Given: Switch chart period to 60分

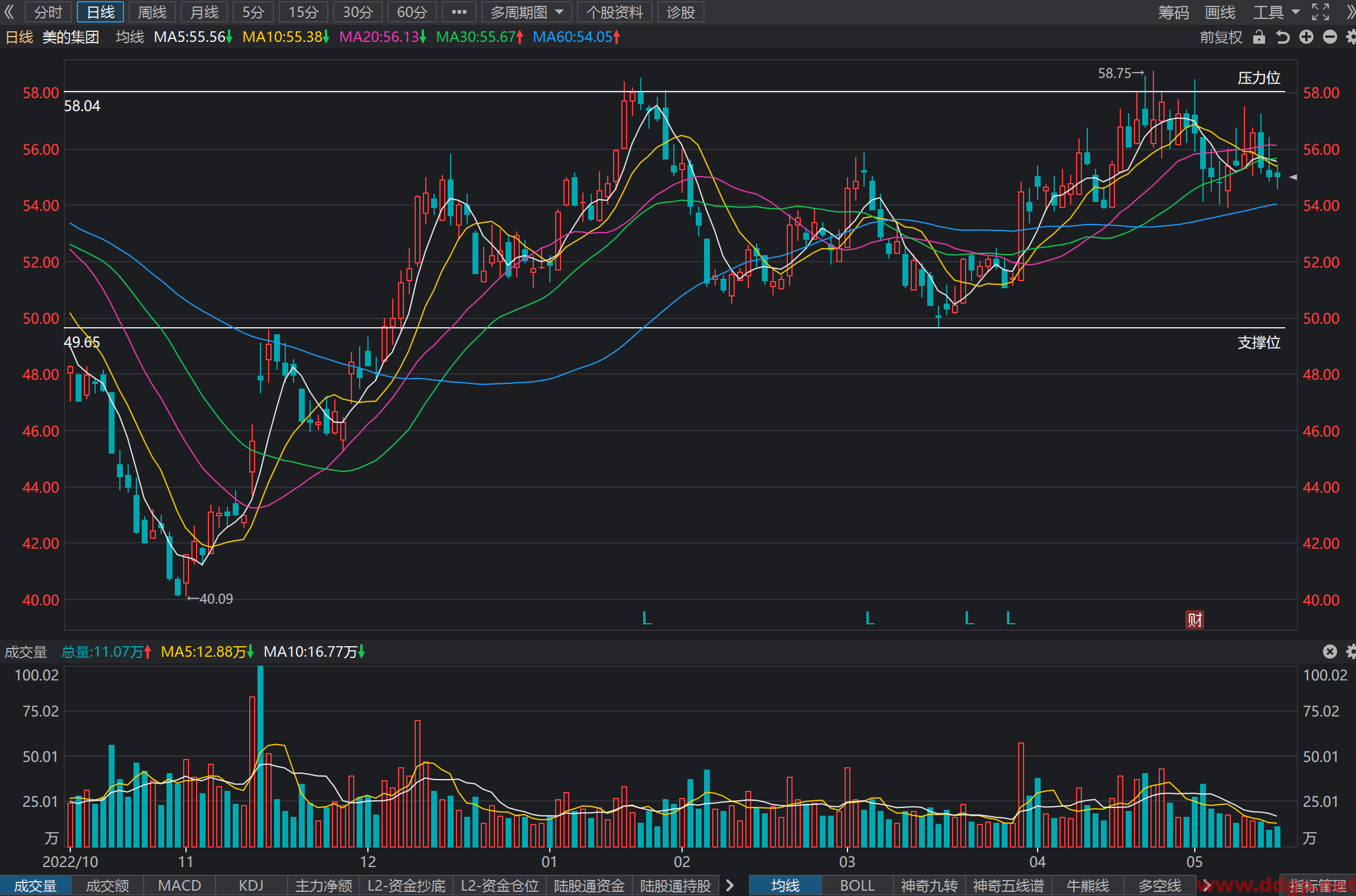Looking at the screenshot, I should click(412, 12).
